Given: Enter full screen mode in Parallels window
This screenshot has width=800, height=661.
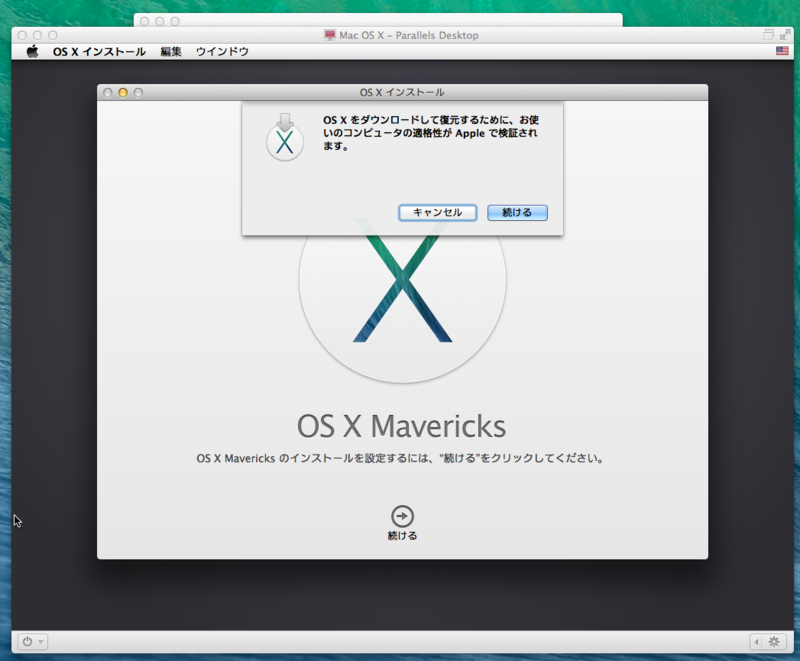Looking at the screenshot, I should (x=785, y=35).
